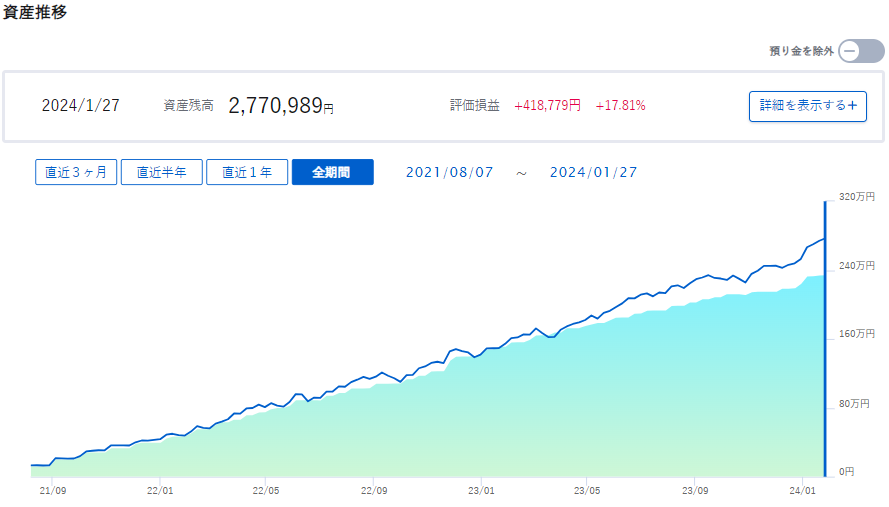Click the plus icon on 詳細を表示する
The height and width of the screenshot is (507, 889).
tap(852, 105)
